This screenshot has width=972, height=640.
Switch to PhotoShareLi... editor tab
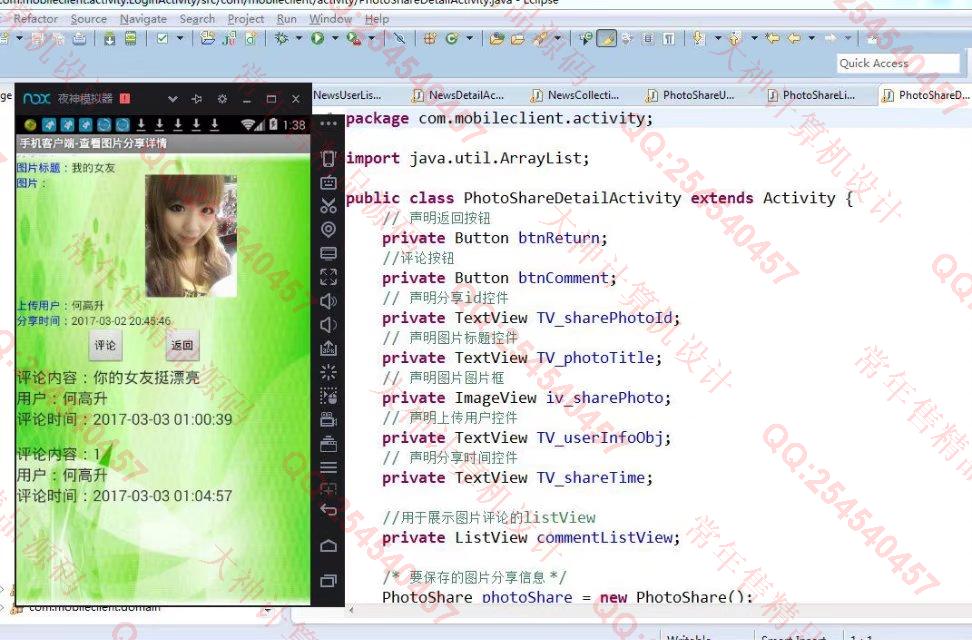click(x=811, y=95)
